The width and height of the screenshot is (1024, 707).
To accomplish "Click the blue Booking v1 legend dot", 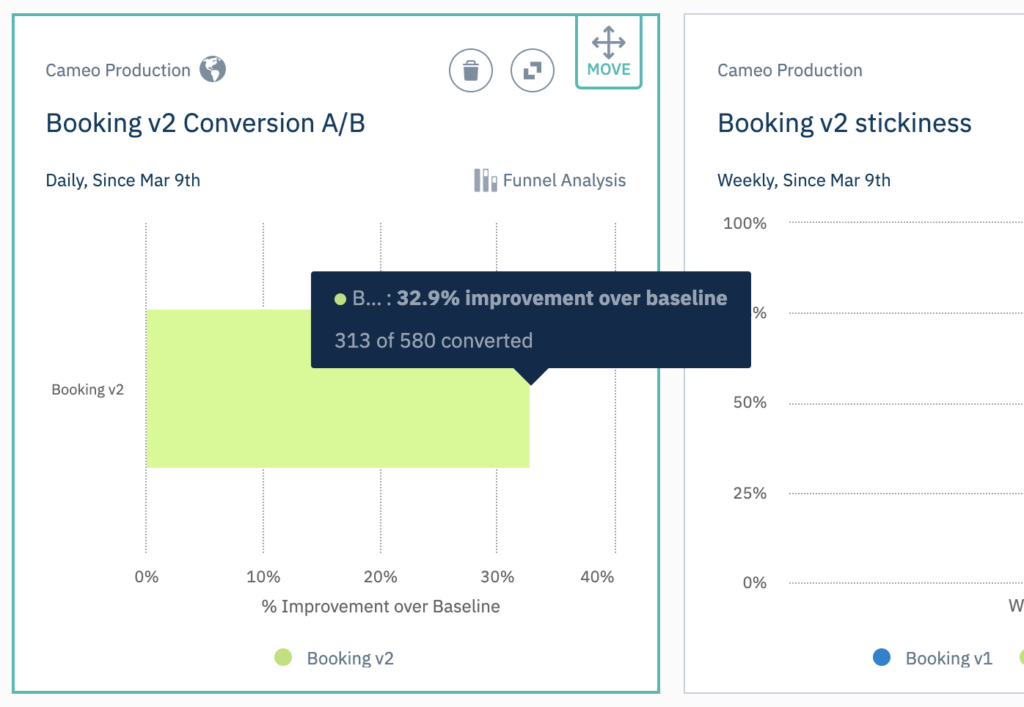I will click(x=881, y=657).
